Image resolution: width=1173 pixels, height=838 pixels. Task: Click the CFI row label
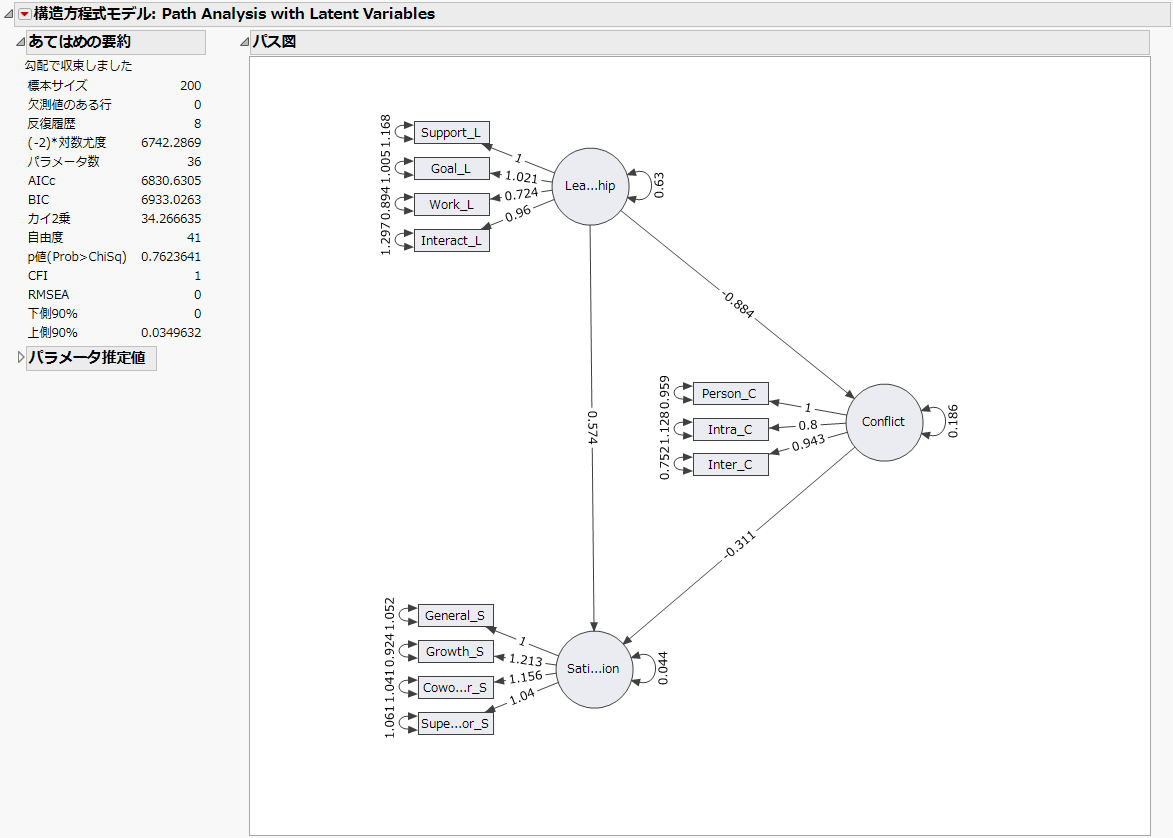(x=38, y=276)
